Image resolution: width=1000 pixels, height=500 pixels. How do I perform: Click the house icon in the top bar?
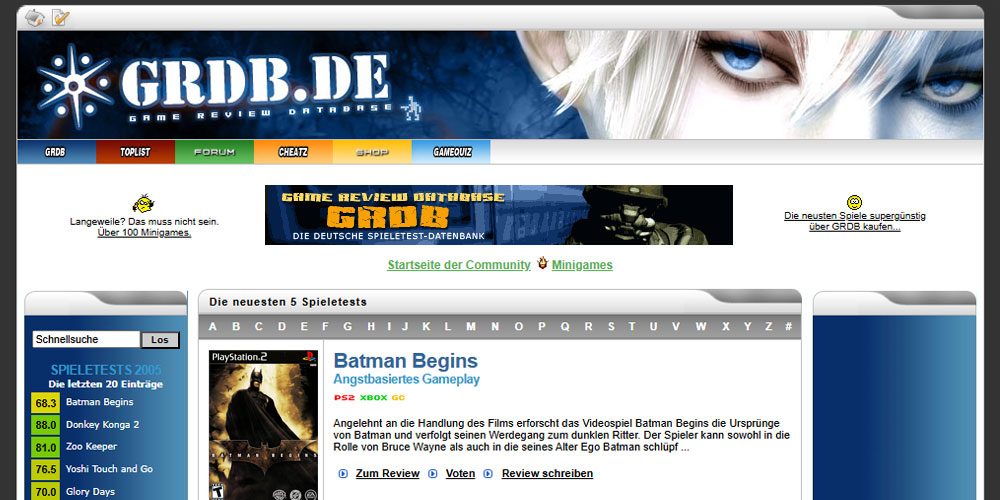click(34, 18)
